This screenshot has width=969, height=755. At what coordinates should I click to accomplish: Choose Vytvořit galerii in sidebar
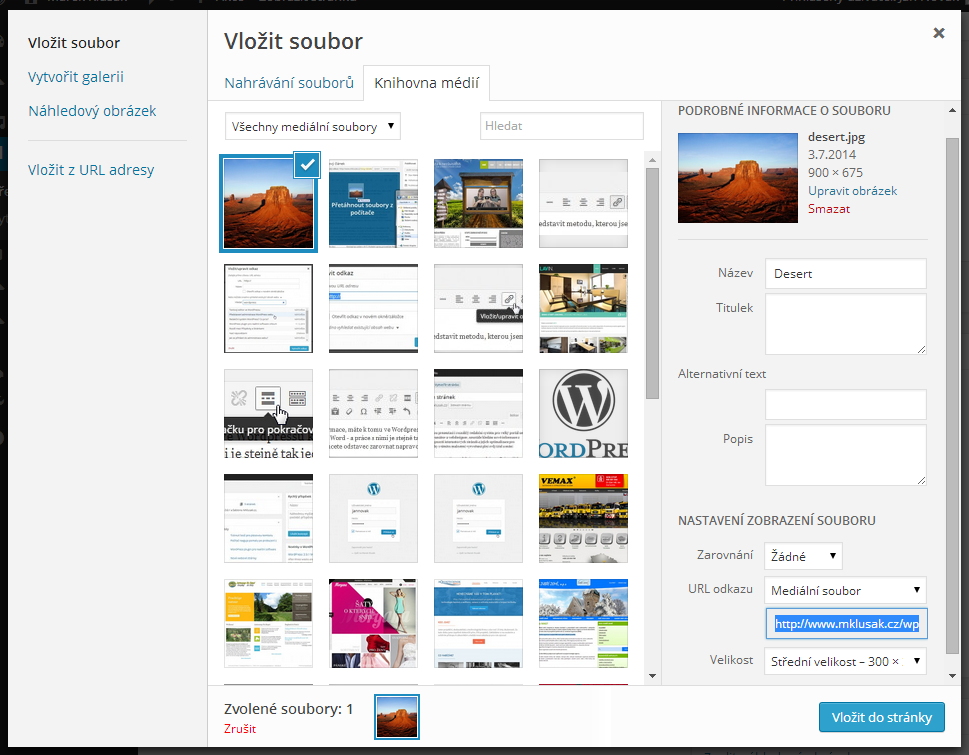[76, 77]
